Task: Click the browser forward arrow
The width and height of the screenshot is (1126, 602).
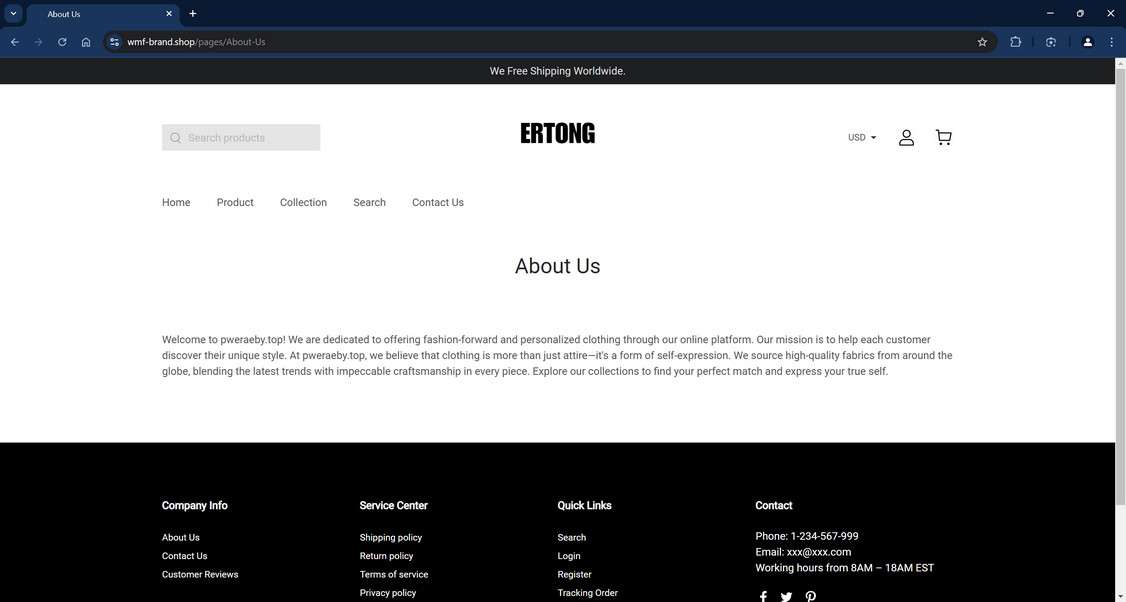Action: pyautogui.click(x=39, y=42)
